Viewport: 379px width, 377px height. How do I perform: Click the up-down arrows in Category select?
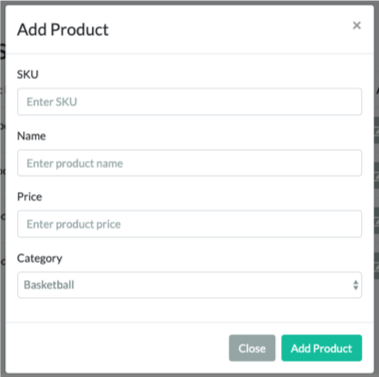coord(356,285)
